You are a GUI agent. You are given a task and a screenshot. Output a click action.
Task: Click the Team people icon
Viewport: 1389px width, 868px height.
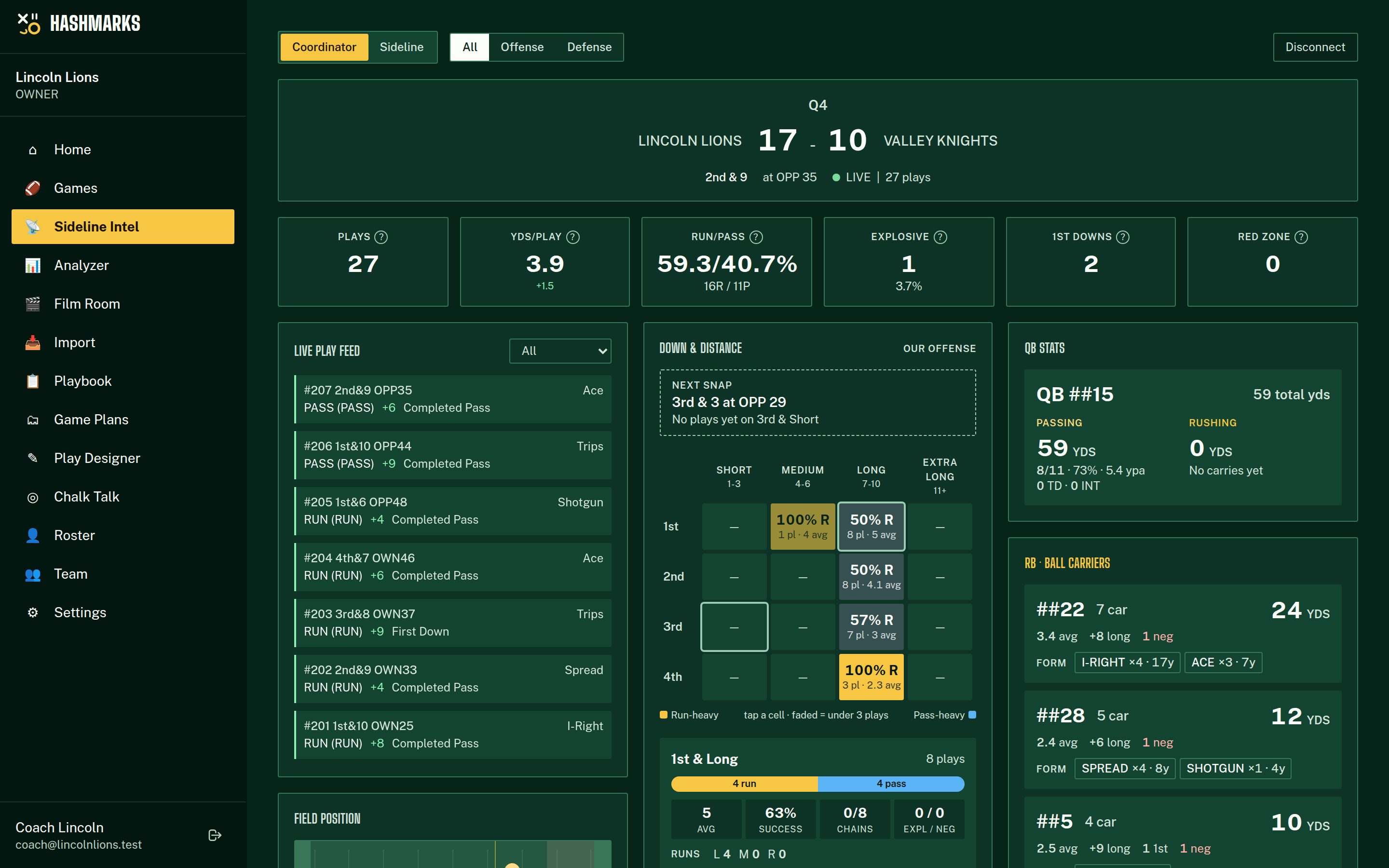[33, 574]
